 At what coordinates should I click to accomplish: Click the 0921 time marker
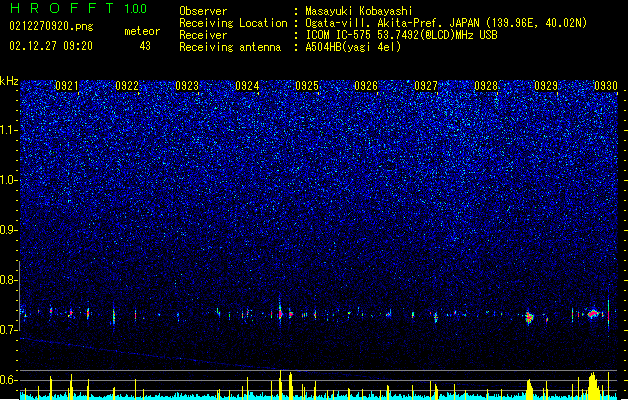click(67, 86)
